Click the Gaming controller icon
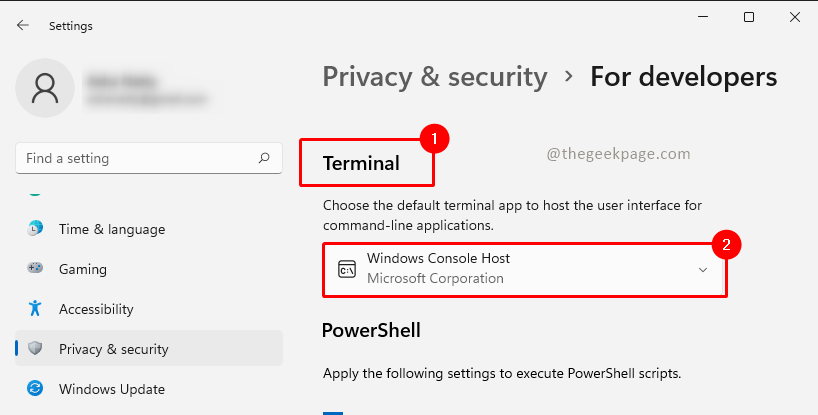The width and height of the screenshot is (818, 415). [36, 269]
